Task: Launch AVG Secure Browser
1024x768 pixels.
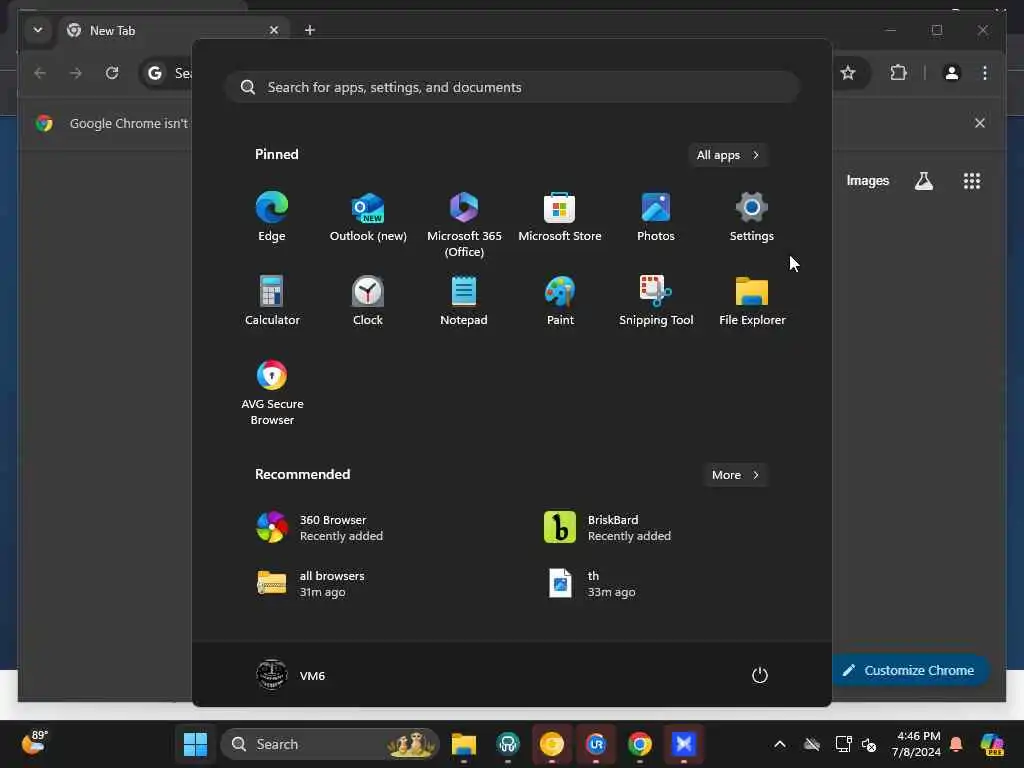Action: 272,393
